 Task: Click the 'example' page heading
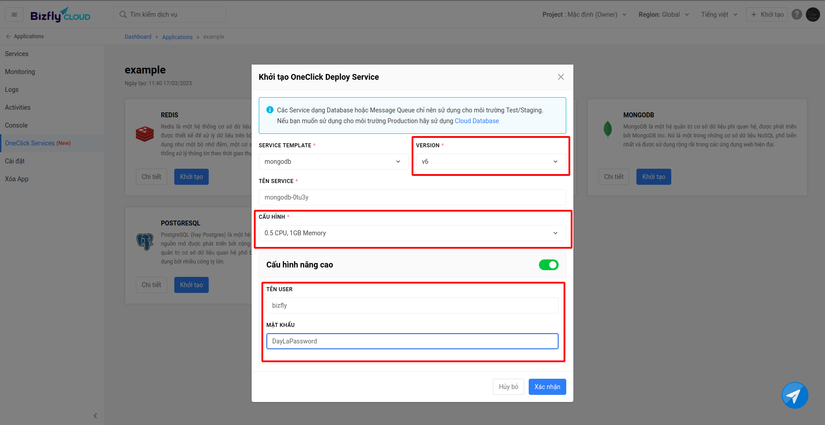[145, 70]
